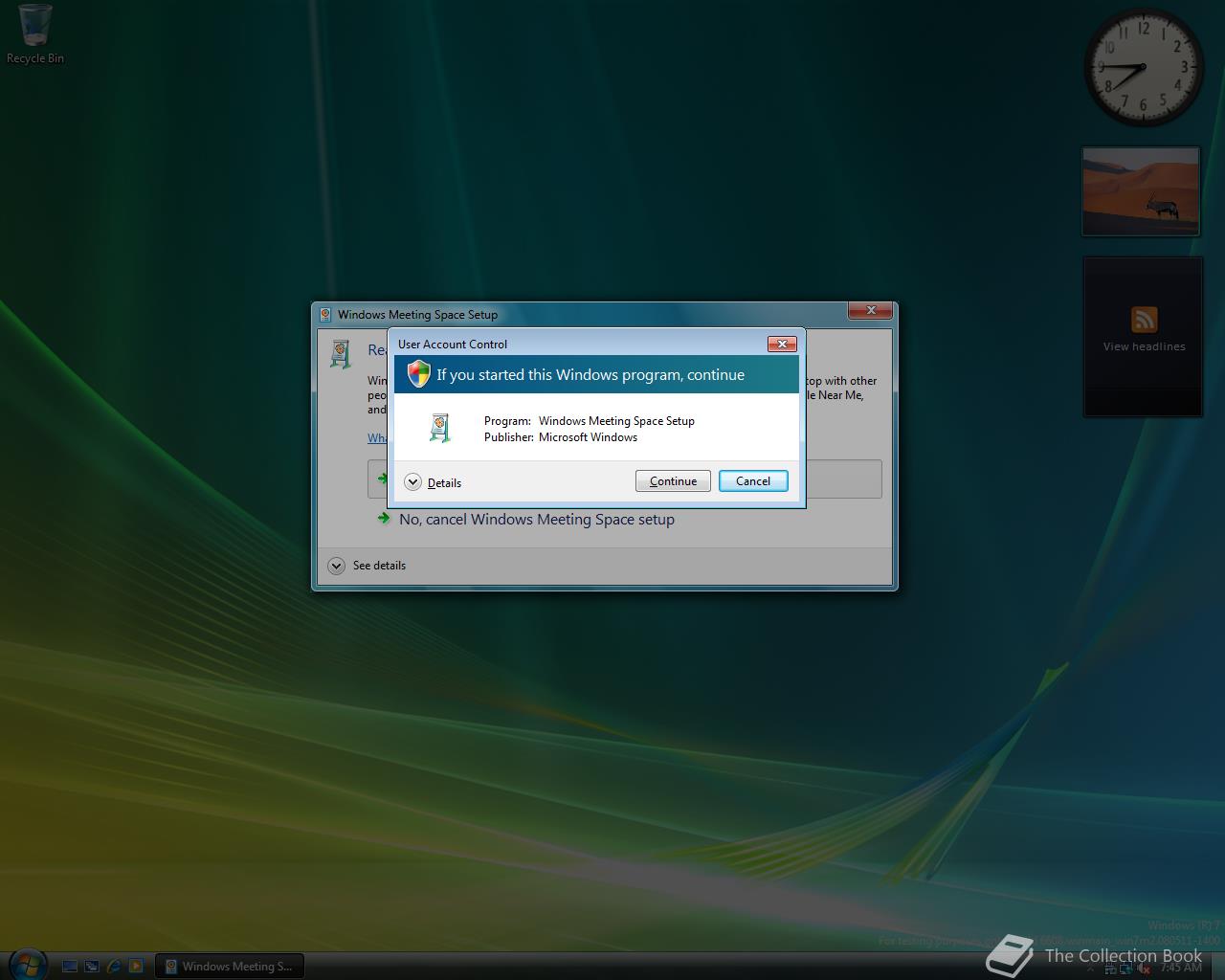1225x980 pixels.
Task: Click the muted volume tray icon
Action: point(1143,969)
